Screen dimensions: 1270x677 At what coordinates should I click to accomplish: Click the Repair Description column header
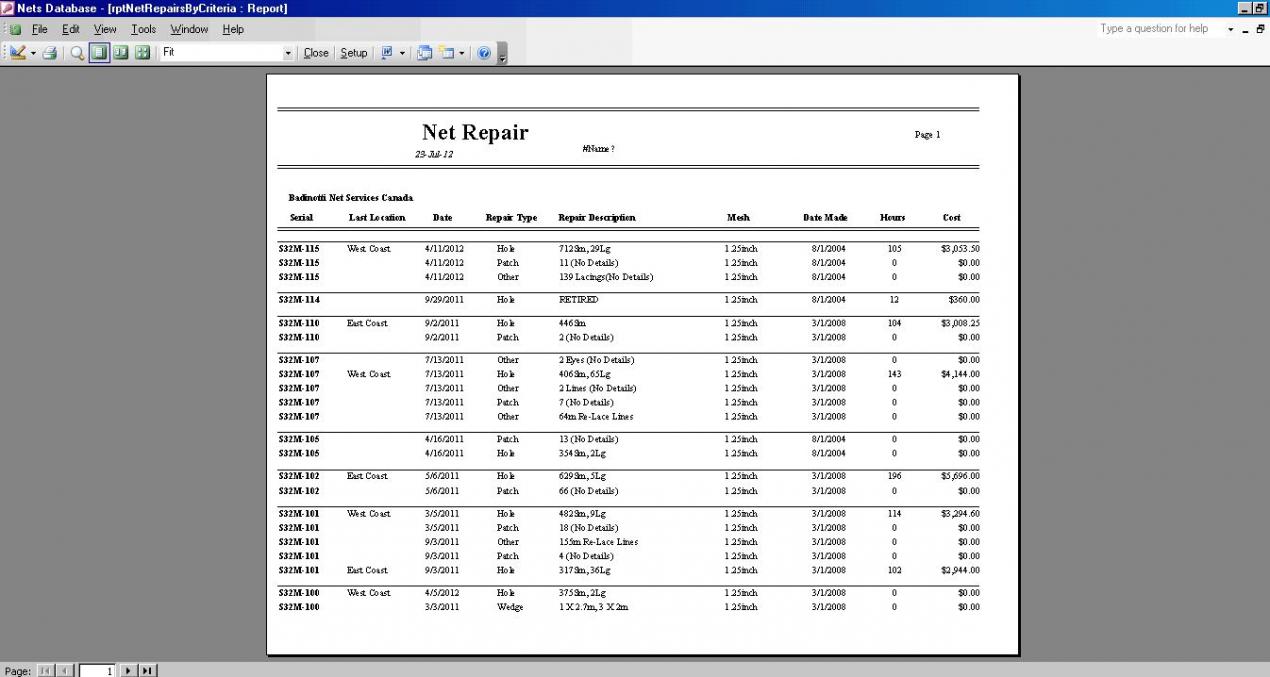click(x=597, y=217)
